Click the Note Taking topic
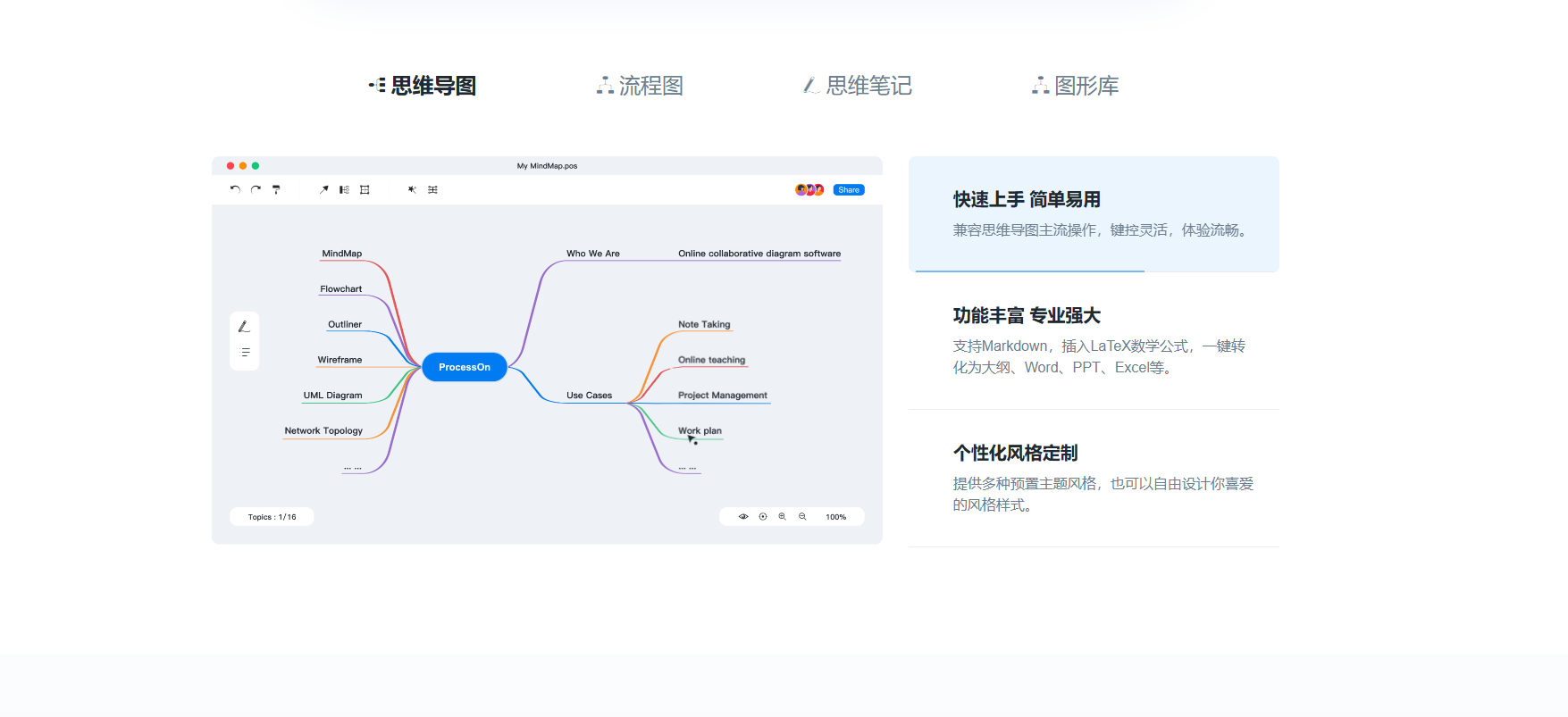Screen dimensions: 1568x717 tap(704, 324)
